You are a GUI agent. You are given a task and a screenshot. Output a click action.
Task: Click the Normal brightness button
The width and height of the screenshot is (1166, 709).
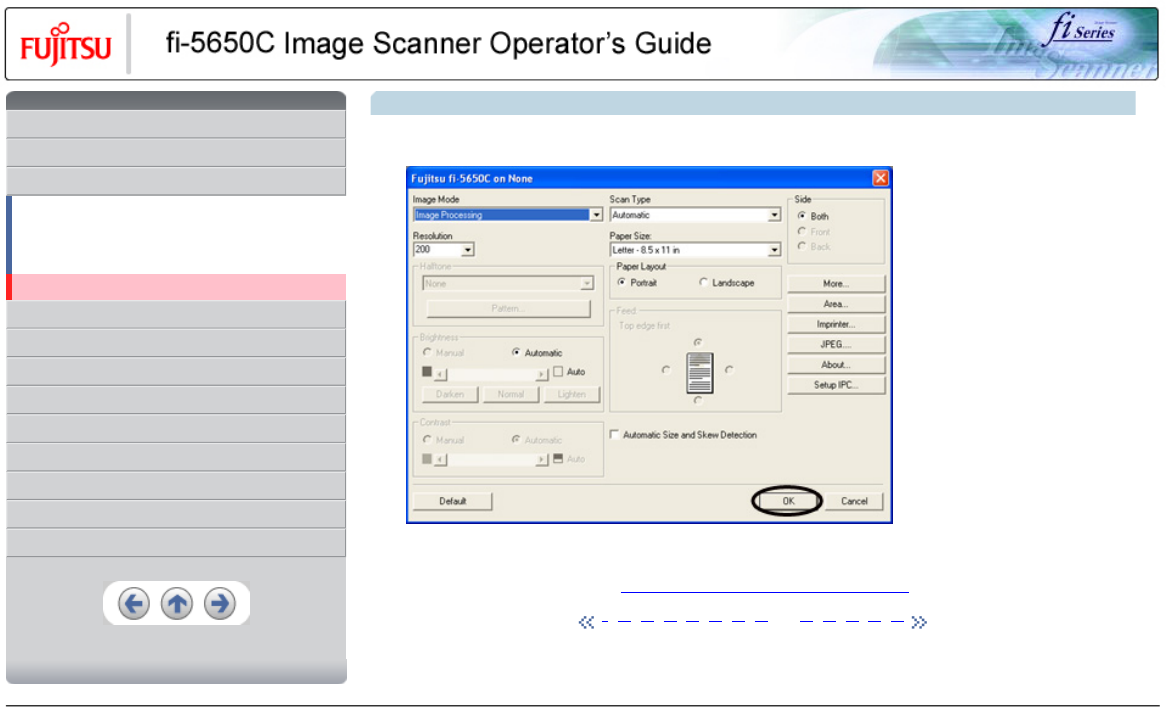pyautogui.click(x=511, y=394)
